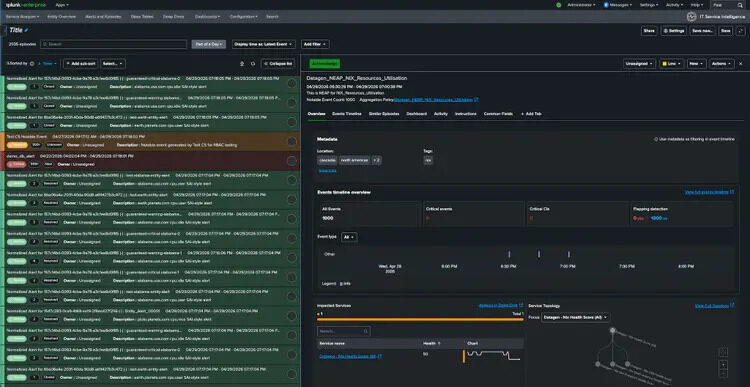
Task: Click the orange Impacted Services bar
Action: tap(420, 320)
